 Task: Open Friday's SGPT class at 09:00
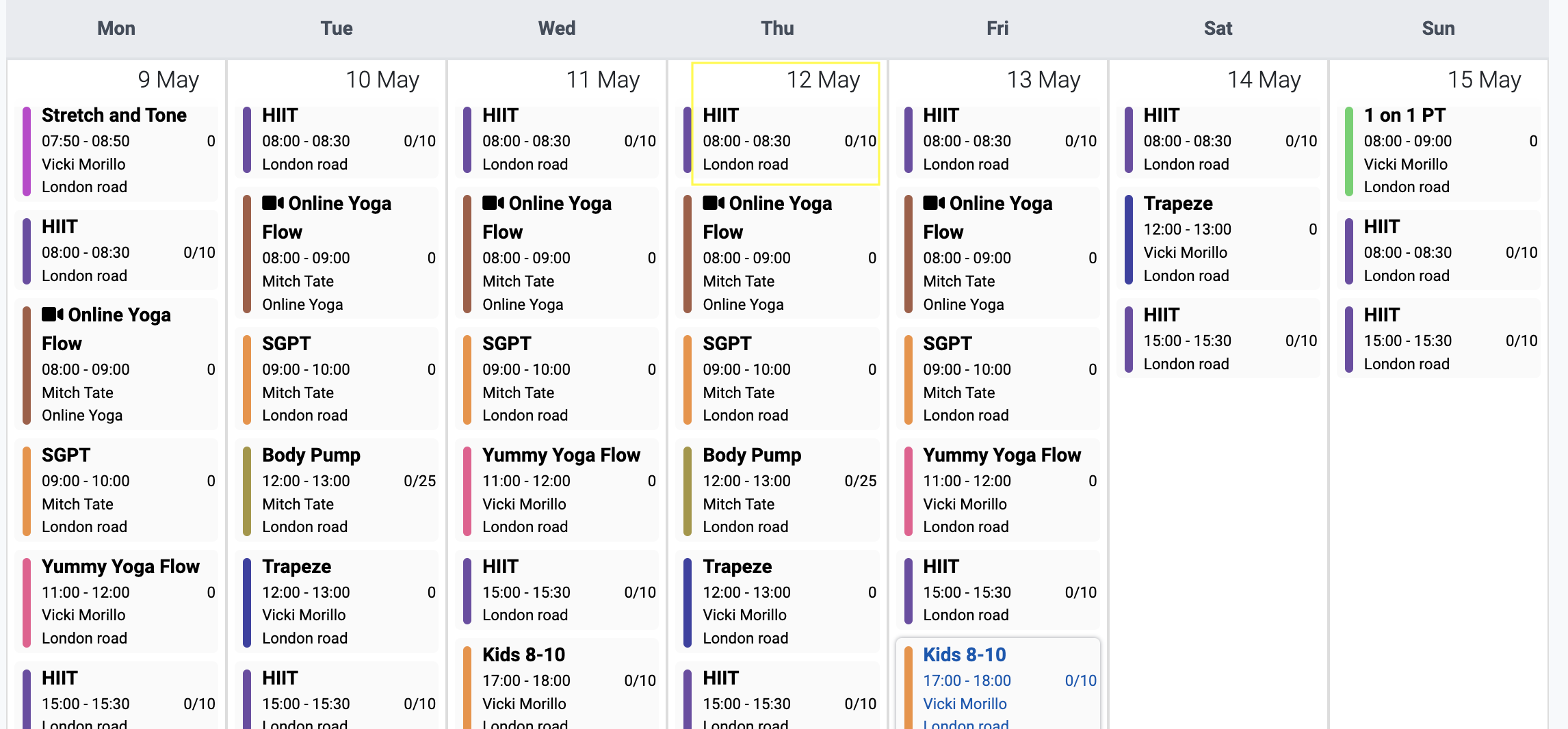coord(997,379)
